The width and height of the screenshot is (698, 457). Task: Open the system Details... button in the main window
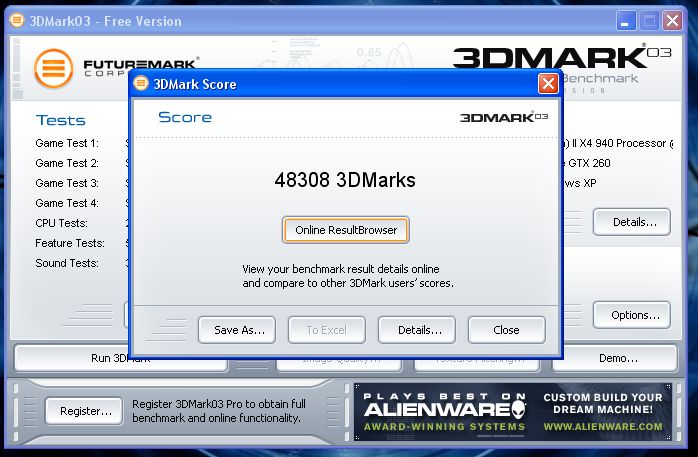(632, 222)
